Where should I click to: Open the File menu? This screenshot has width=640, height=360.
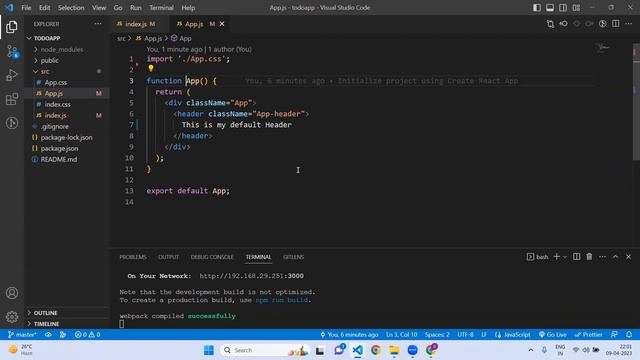(26, 8)
